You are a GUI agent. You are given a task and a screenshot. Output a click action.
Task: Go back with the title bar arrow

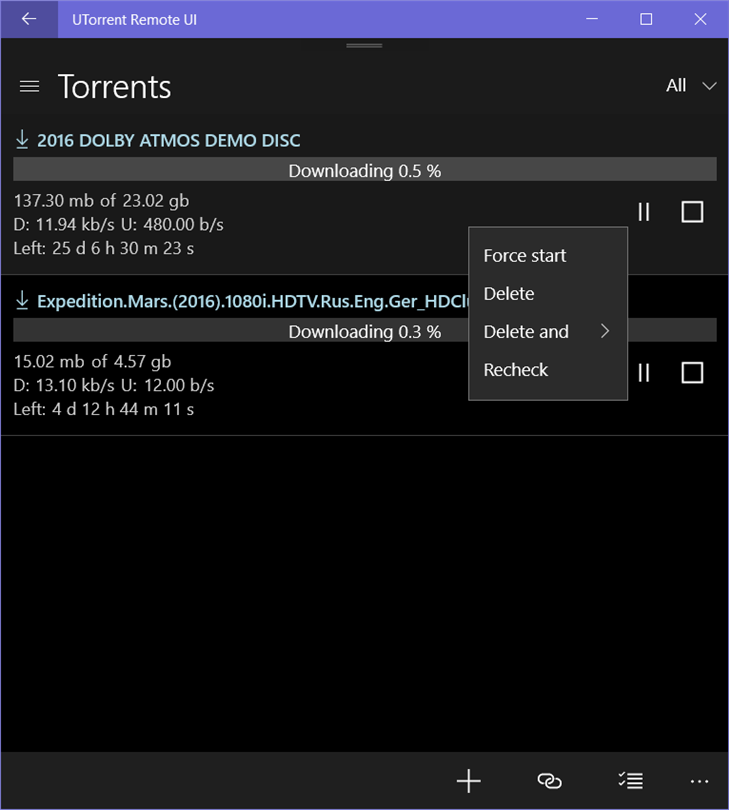(x=29, y=19)
